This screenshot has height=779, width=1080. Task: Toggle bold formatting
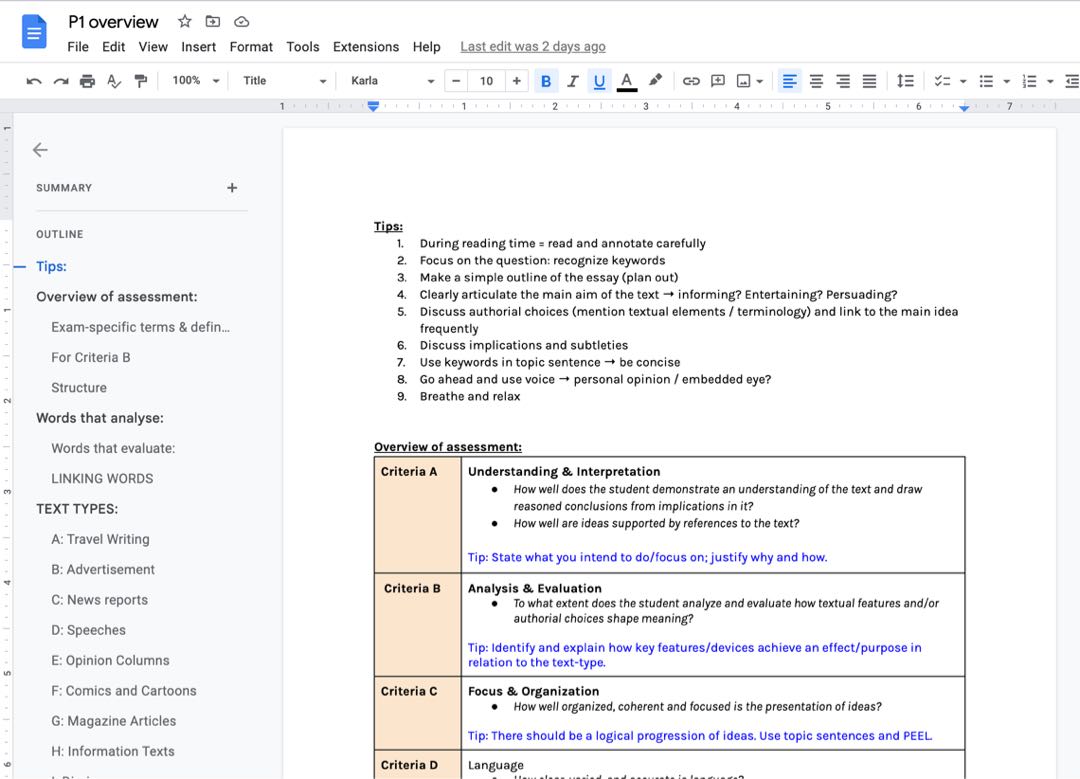[x=546, y=80]
